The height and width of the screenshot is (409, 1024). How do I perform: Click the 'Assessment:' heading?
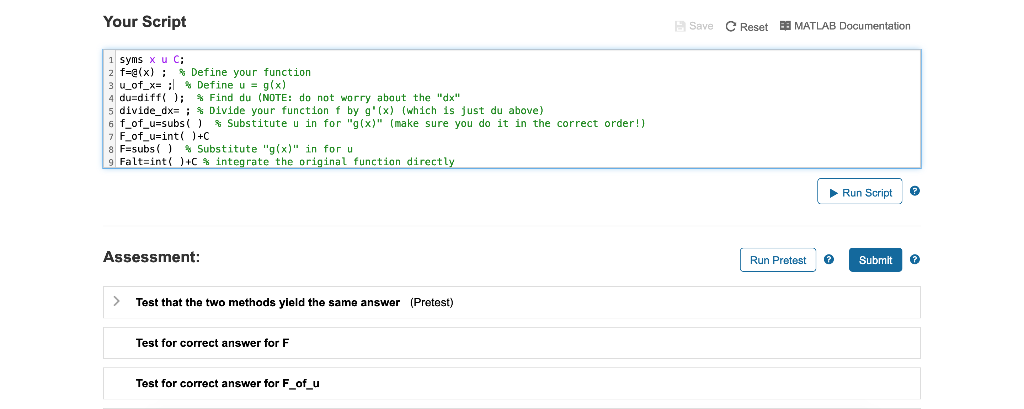[152, 257]
